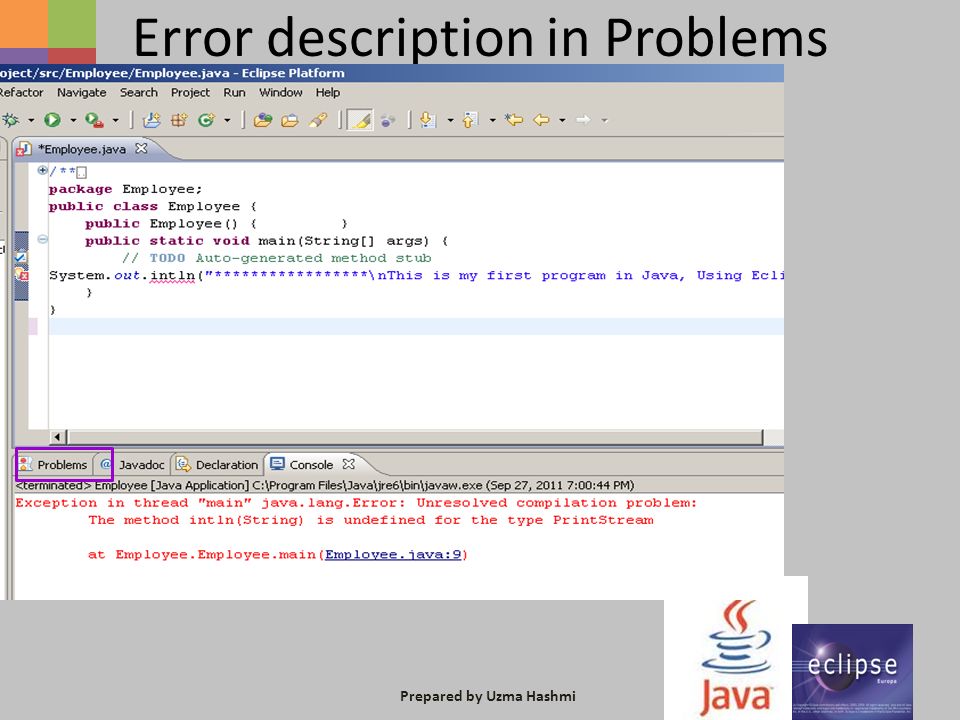Viewport: 960px width, 720px height.
Task: Click the Debug bug icon in toolbar
Action: (11, 120)
